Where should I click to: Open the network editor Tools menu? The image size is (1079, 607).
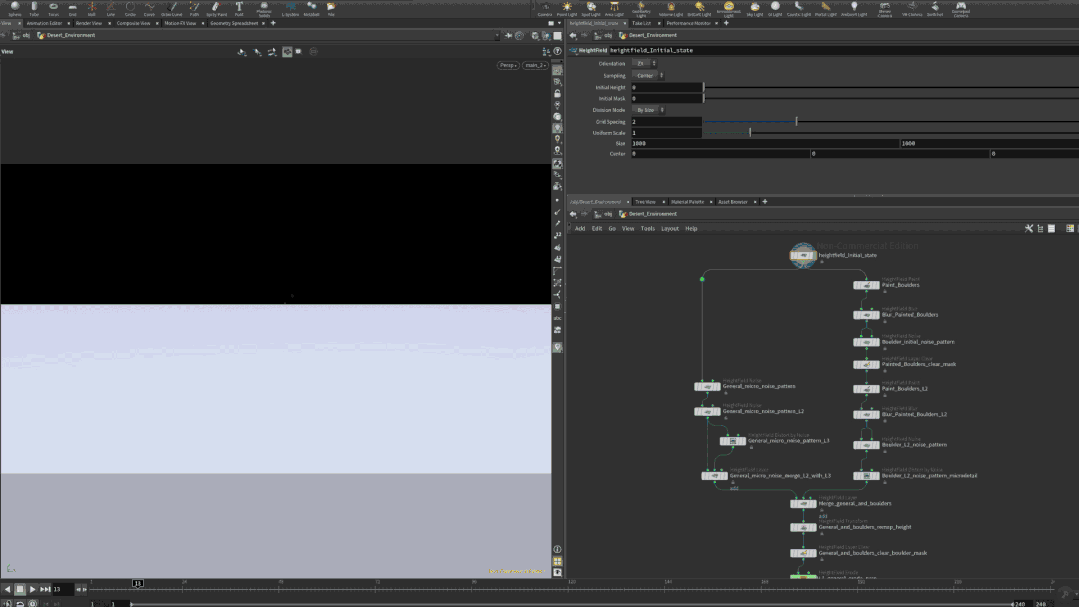(x=648, y=228)
